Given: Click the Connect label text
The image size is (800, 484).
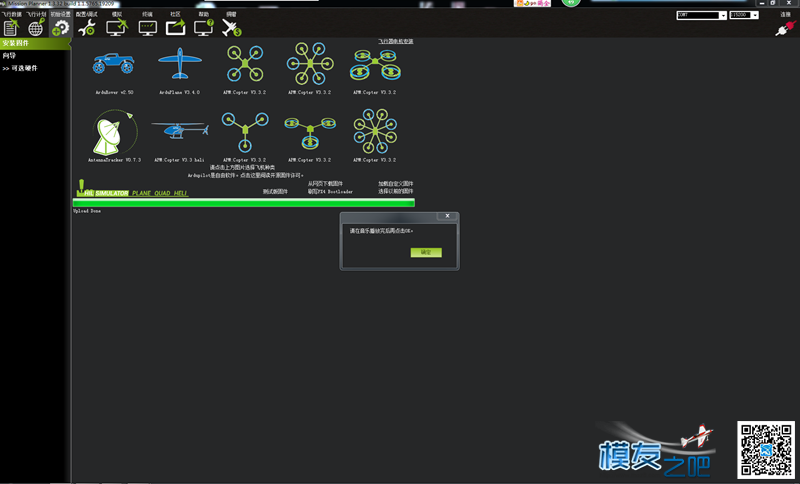Looking at the screenshot, I should click(x=786, y=15).
